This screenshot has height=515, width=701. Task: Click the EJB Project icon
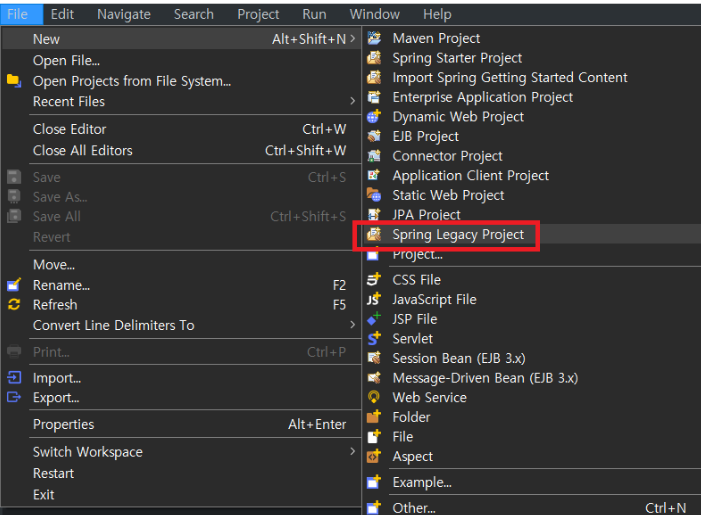374,136
